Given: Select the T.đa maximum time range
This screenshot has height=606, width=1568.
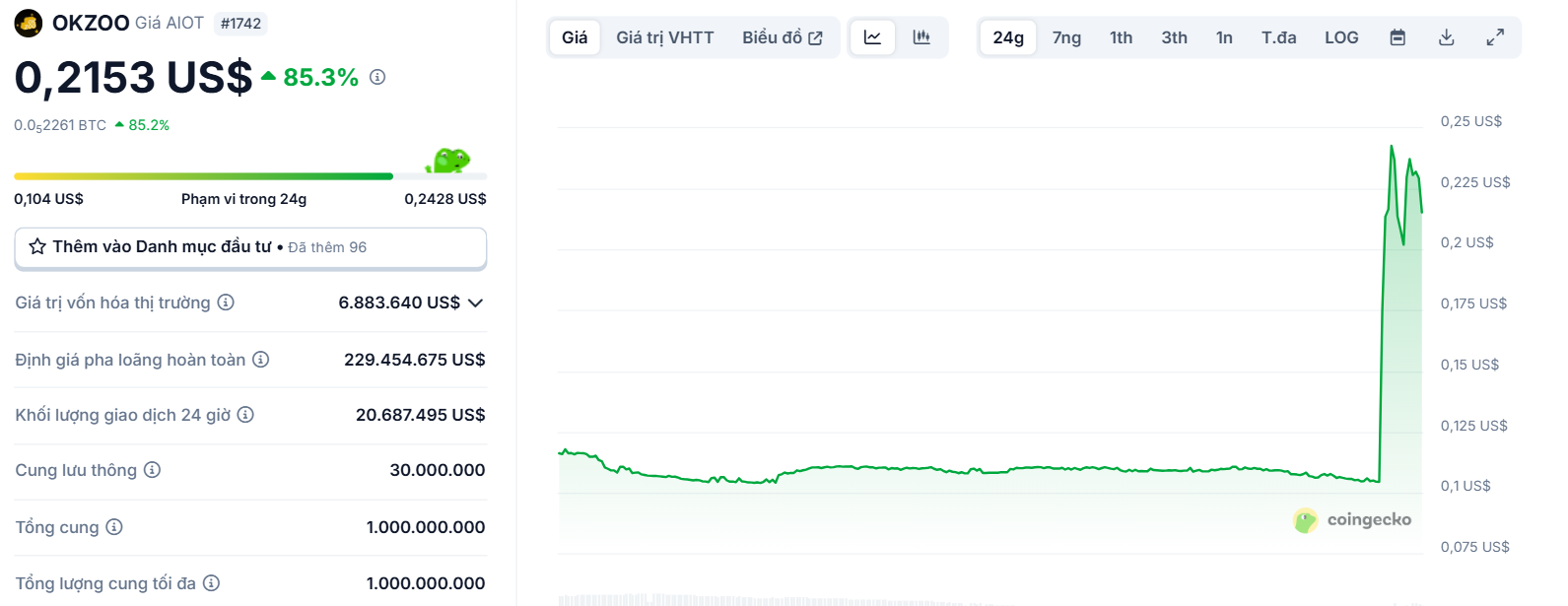Looking at the screenshot, I should click(1278, 37).
